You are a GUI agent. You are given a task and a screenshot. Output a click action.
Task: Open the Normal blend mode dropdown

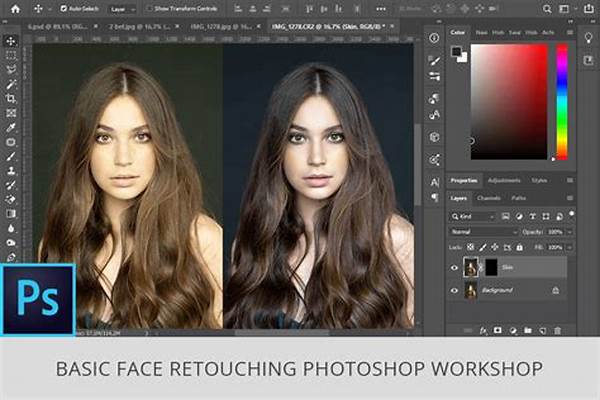coord(483,232)
